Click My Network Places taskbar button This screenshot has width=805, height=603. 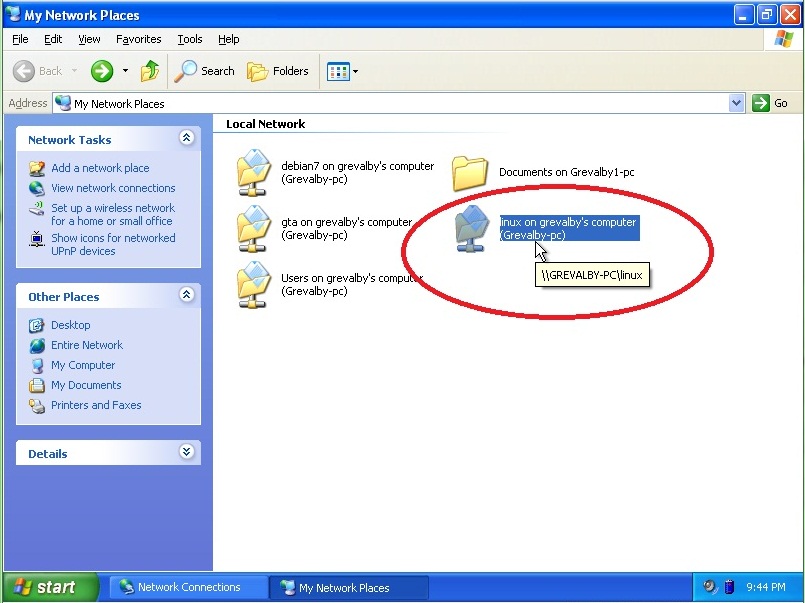(x=349, y=587)
